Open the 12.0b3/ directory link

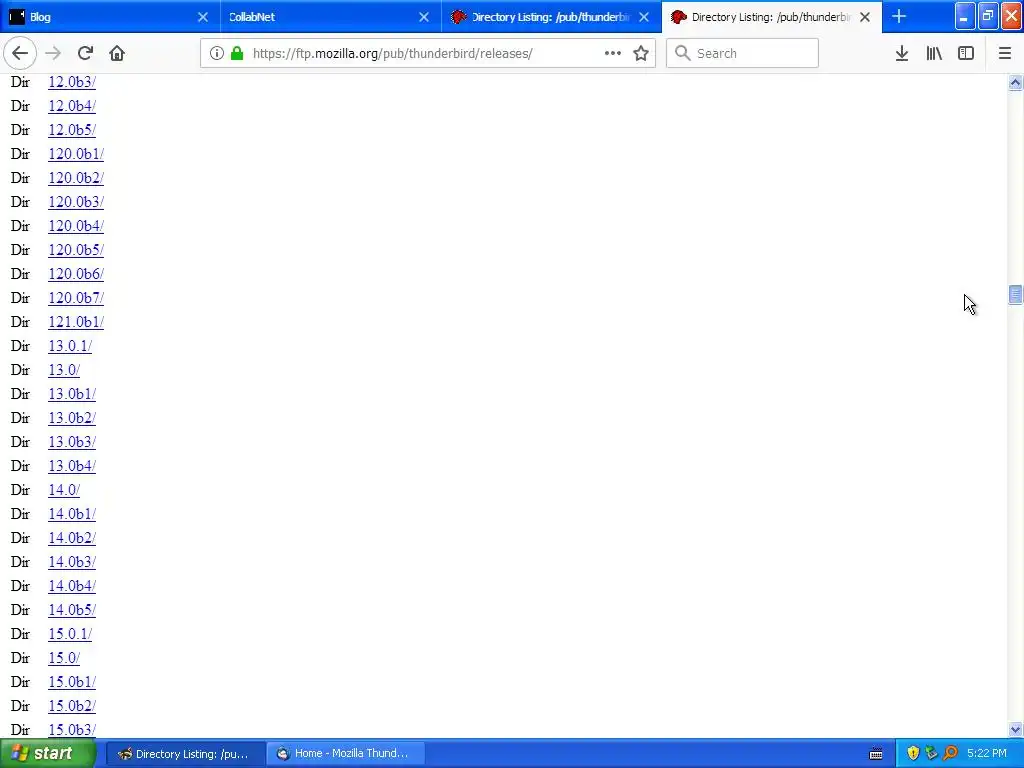click(72, 82)
